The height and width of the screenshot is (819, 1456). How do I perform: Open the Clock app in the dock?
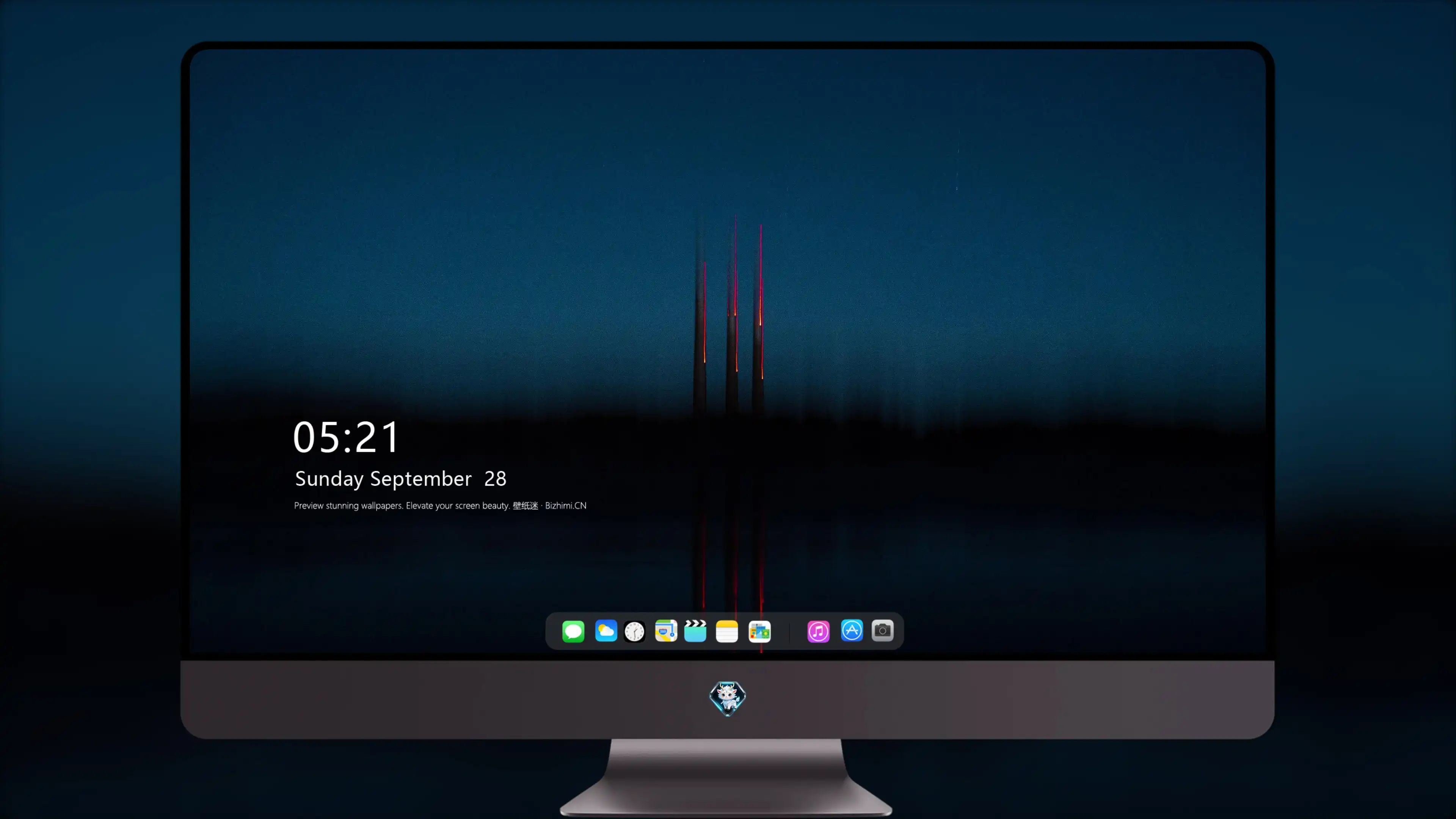point(634,631)
